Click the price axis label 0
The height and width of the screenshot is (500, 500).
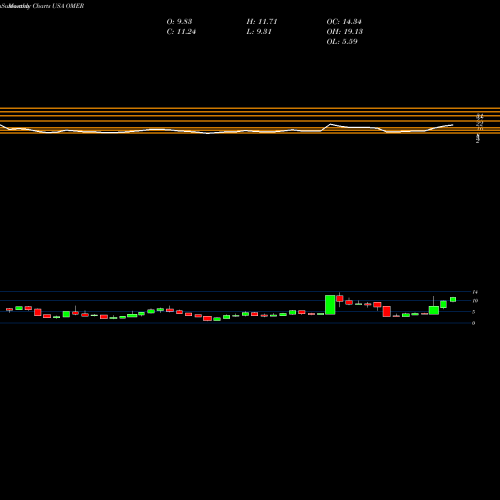coord(473,323)
